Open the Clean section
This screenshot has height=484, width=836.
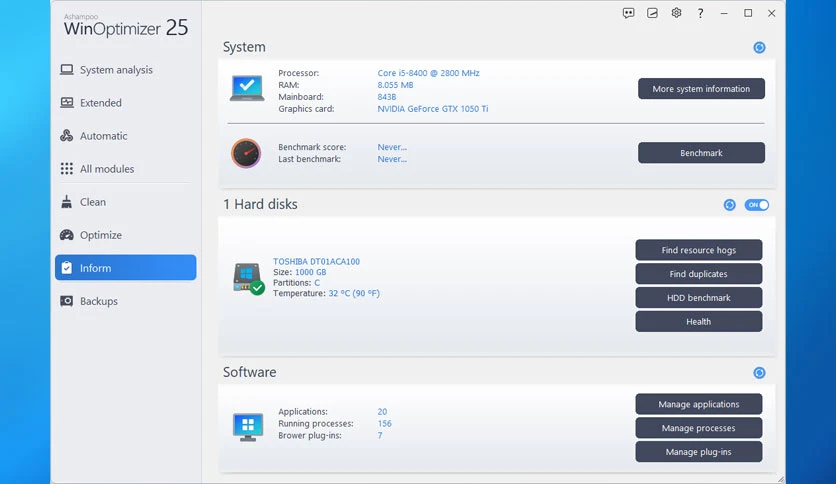pyautogui.click(x=125, y=202)
